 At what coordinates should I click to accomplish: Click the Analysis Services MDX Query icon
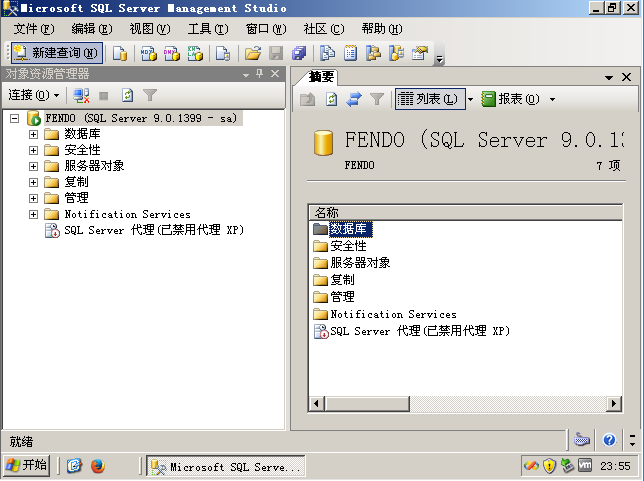(149, 53)
